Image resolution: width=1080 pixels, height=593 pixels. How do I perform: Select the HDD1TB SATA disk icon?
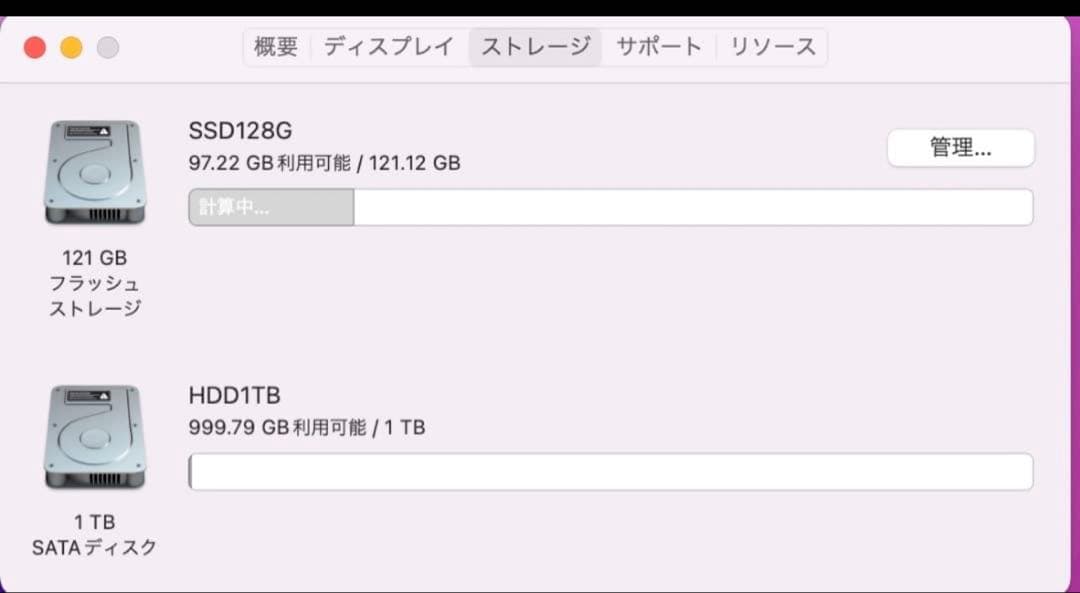pyautogui.click(x=95, y=436)
